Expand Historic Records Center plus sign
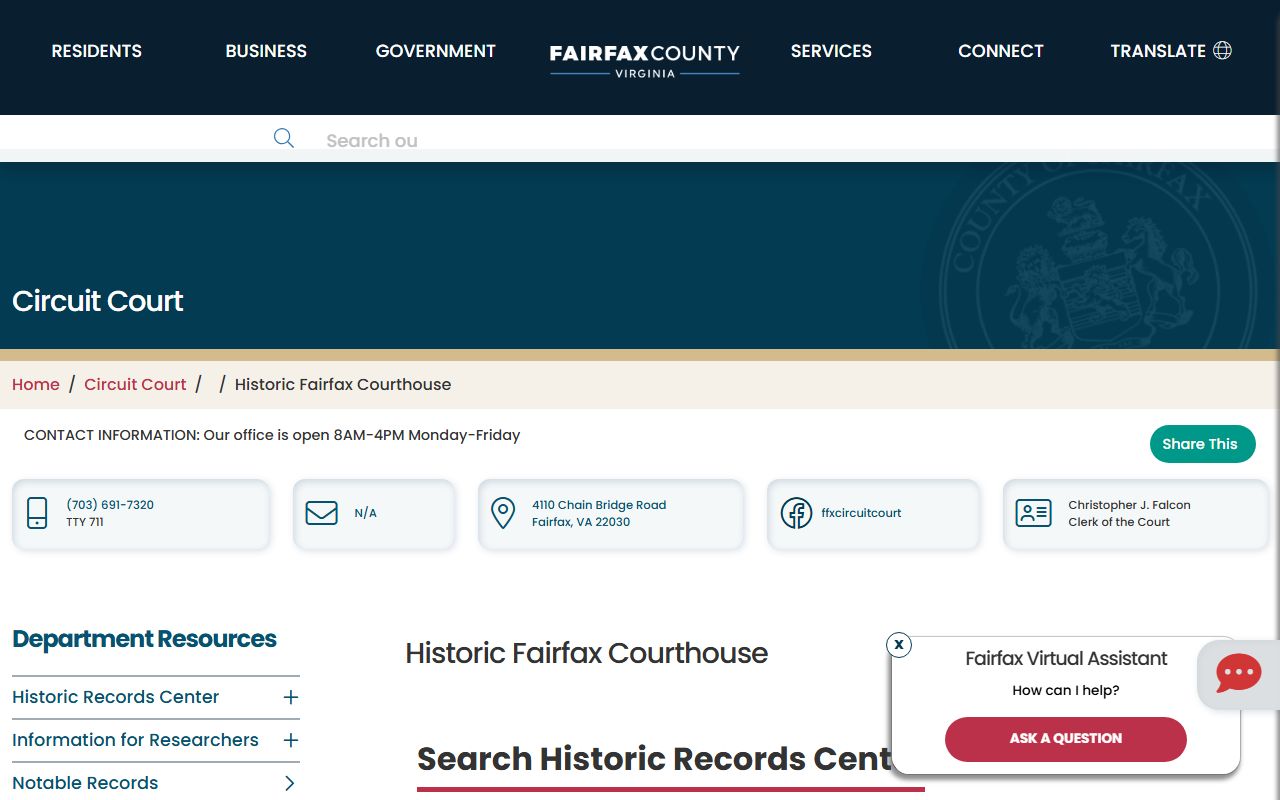 [291, 697]
